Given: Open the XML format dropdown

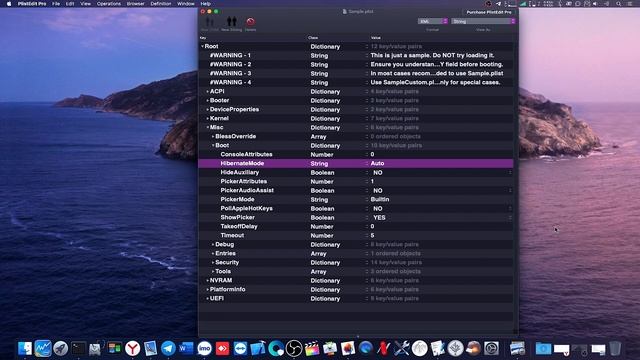Looking at the screenshot, I should click(433, 21).
